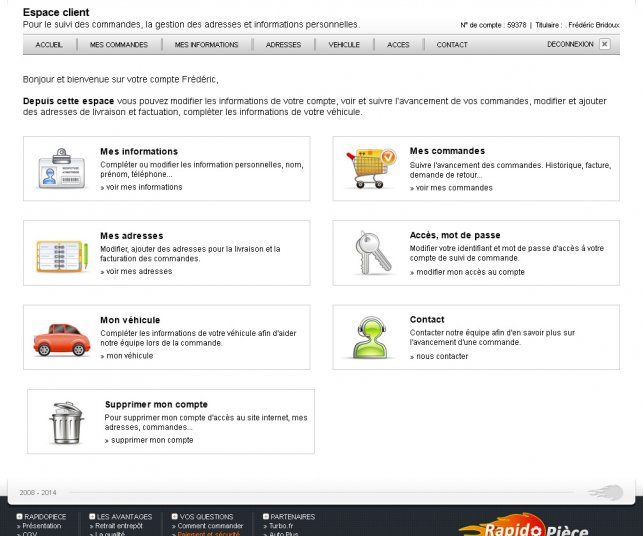Follow the "modifier mon accès au compte" link

[x=470, y=272]
